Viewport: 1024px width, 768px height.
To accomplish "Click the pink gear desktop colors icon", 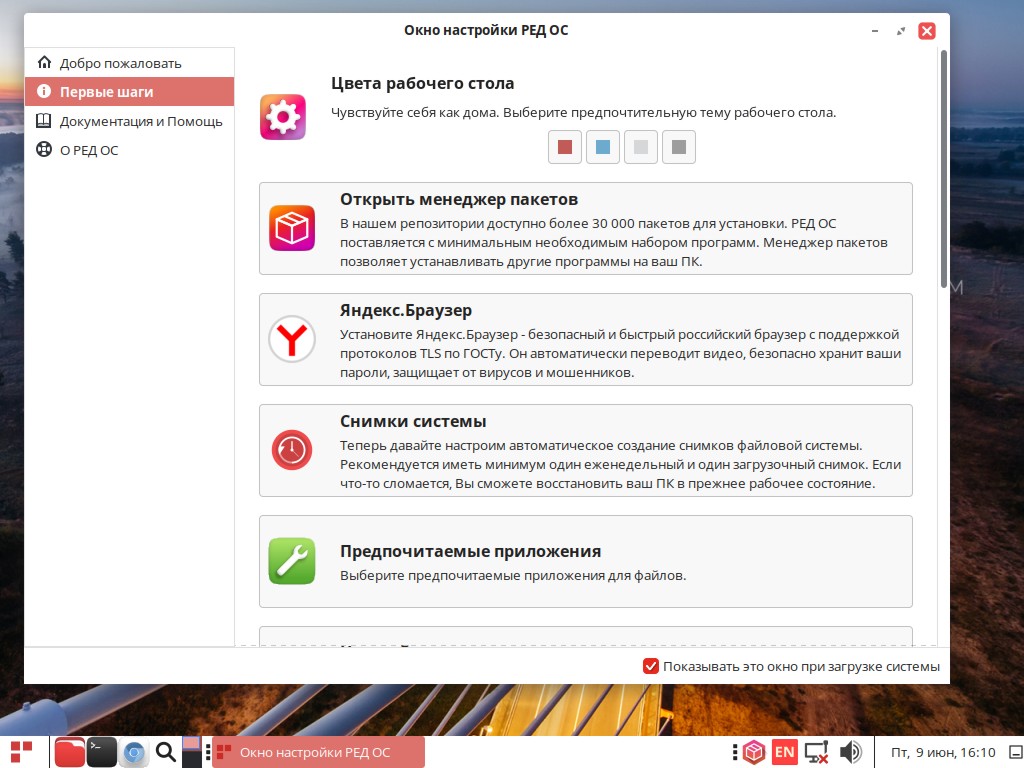I will (283, 117).
